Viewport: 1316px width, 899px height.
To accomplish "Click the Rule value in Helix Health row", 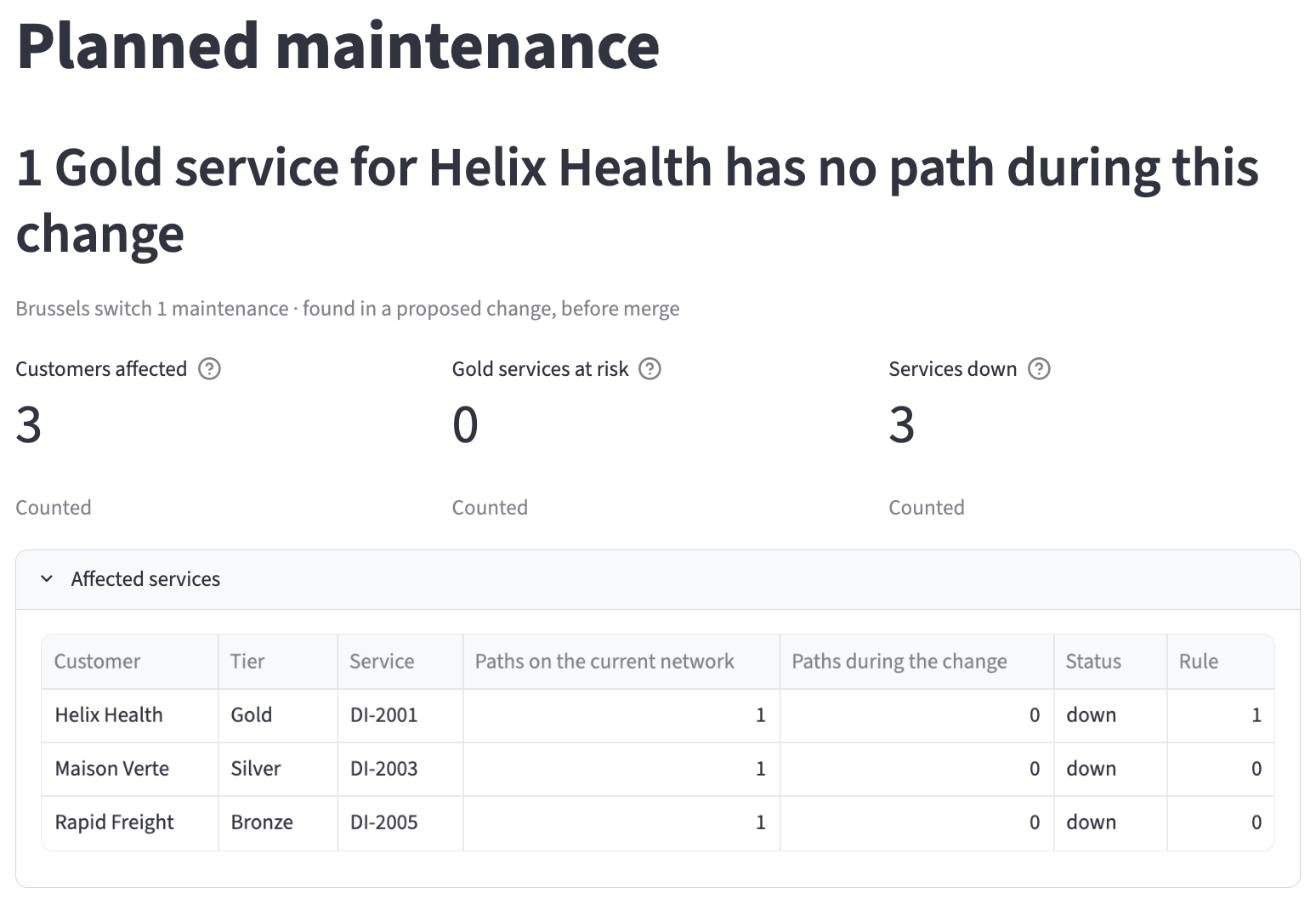I will (1220, 715).
